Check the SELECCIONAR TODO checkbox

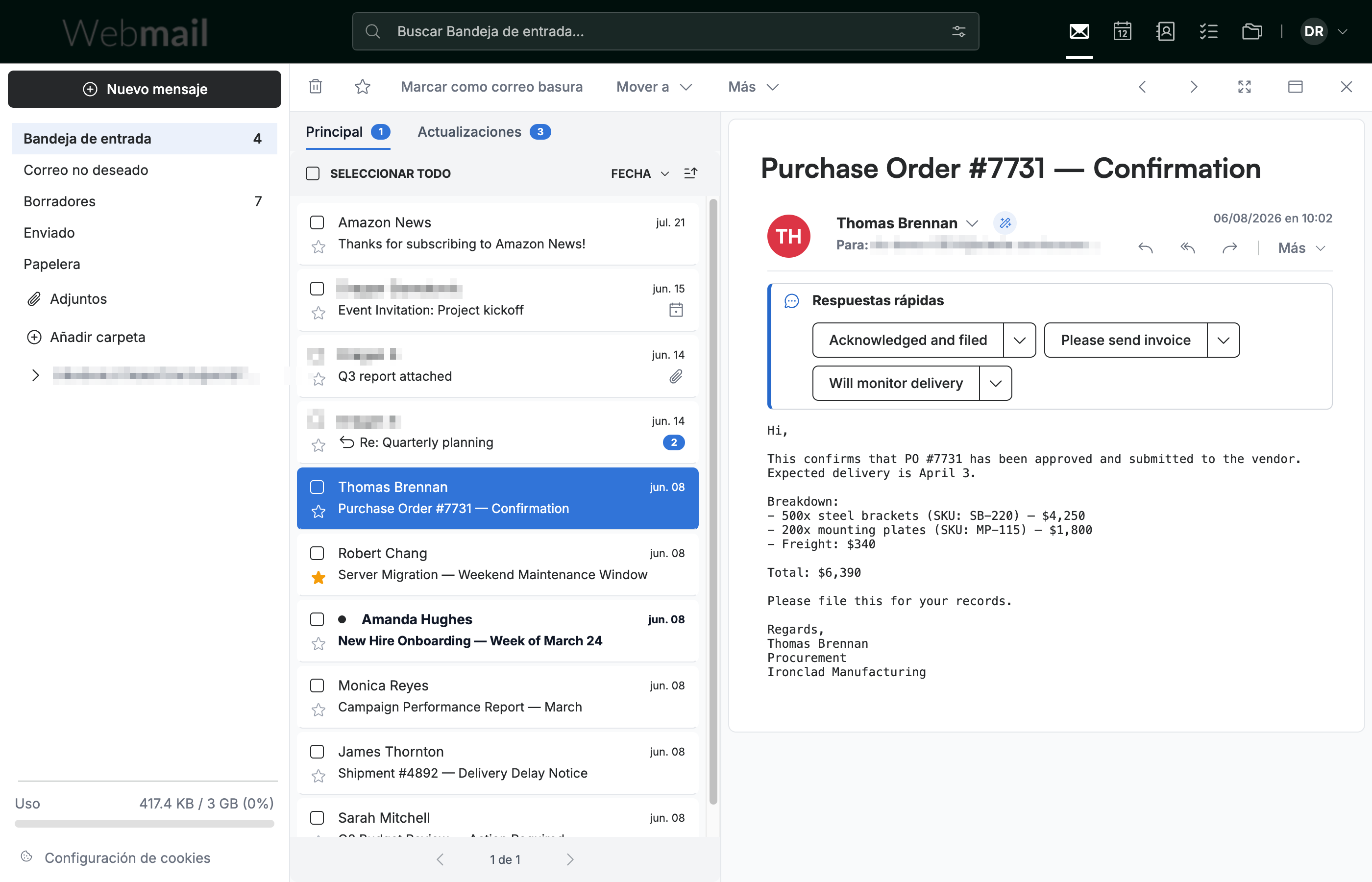click(x=312, y=173)
